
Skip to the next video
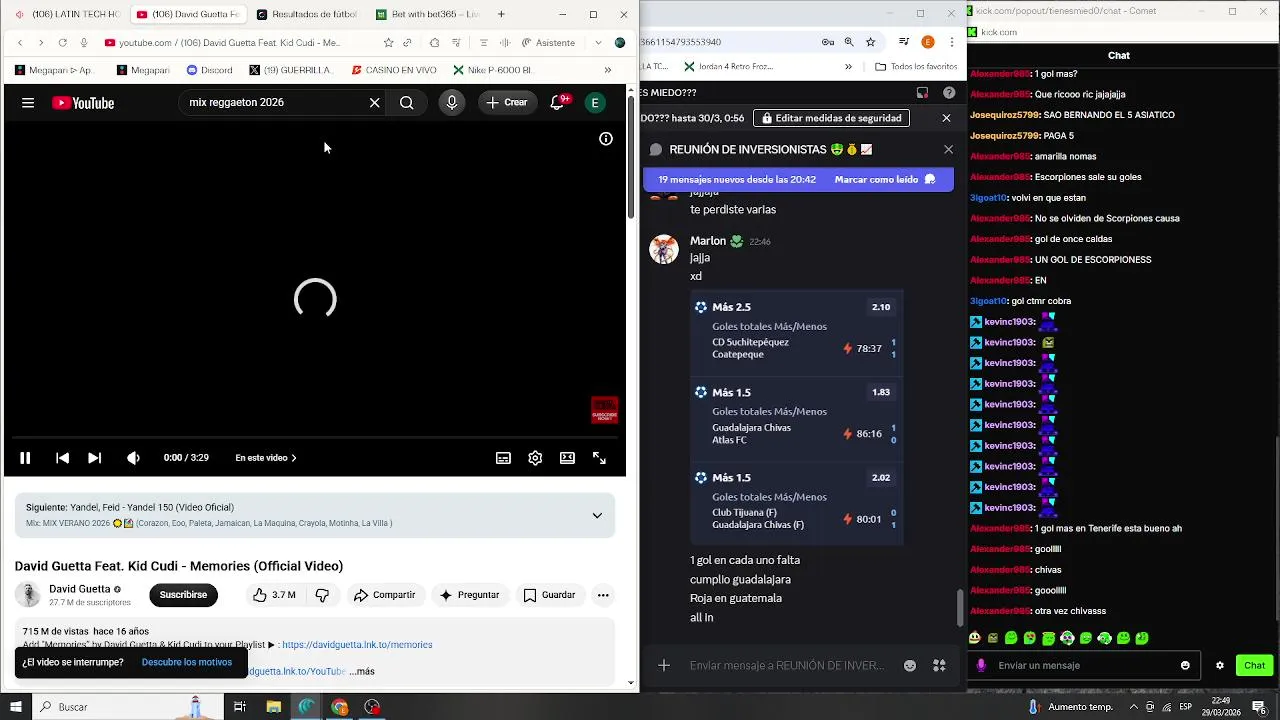[x=94, y=458]
